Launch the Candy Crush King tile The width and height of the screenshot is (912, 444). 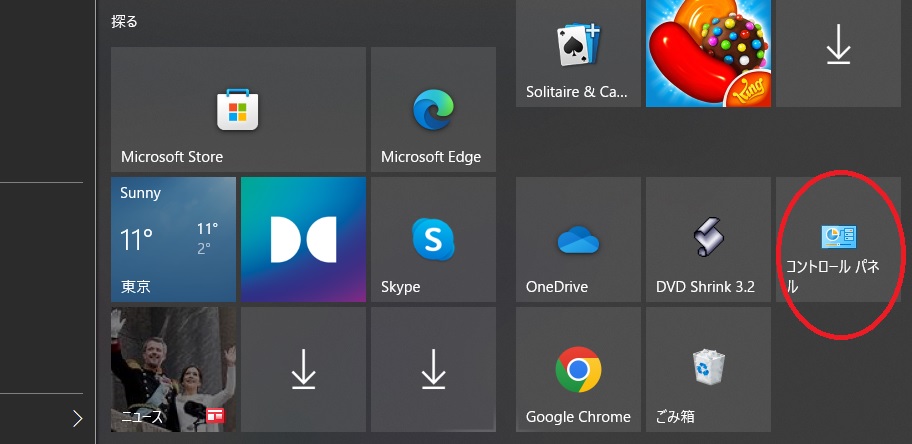pos(708,53)
